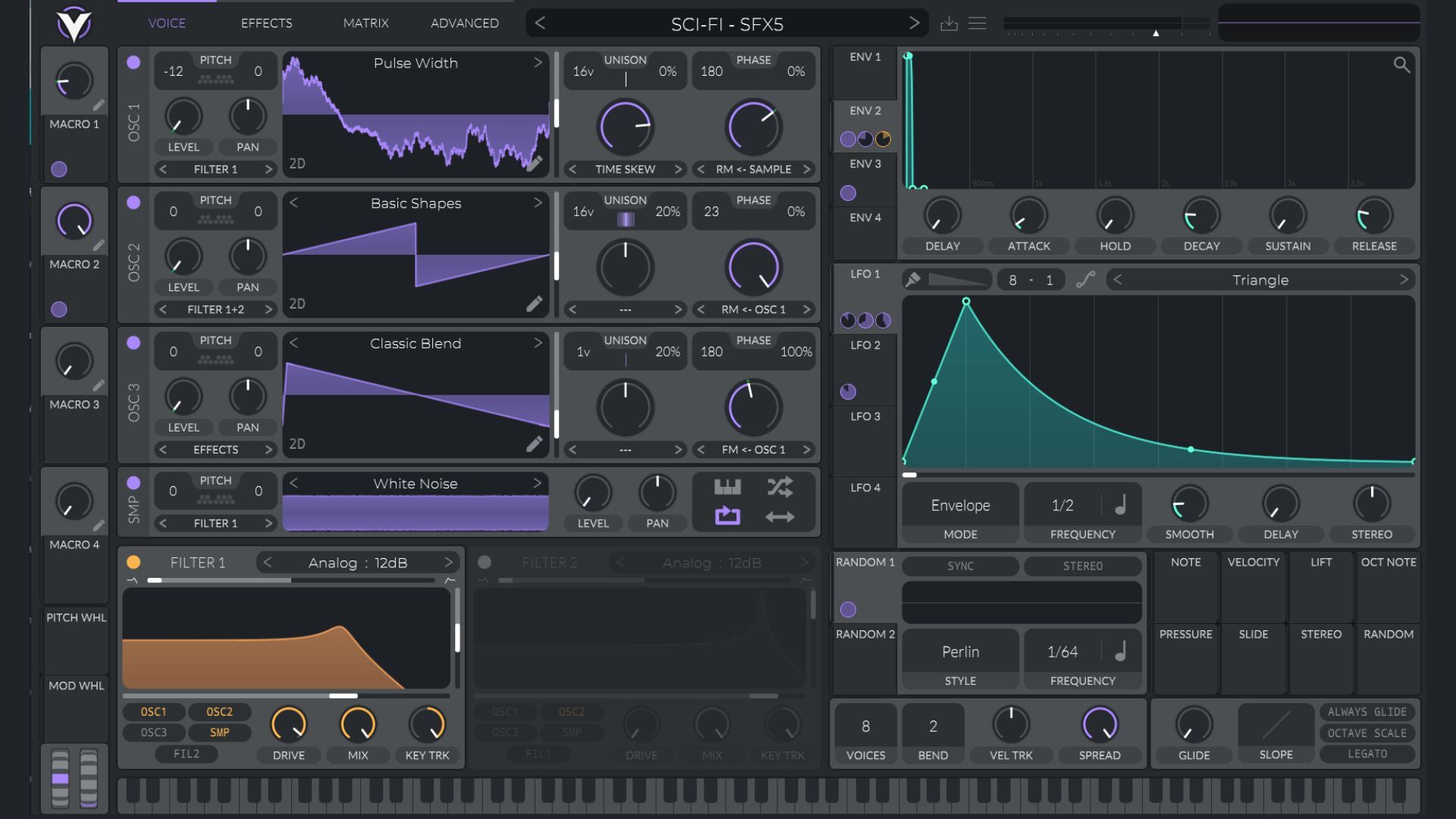This screenshot has height=819, width=1456.
Task: Select the VOICE tab
Action: pyautogui.click(x=167, y=22)
